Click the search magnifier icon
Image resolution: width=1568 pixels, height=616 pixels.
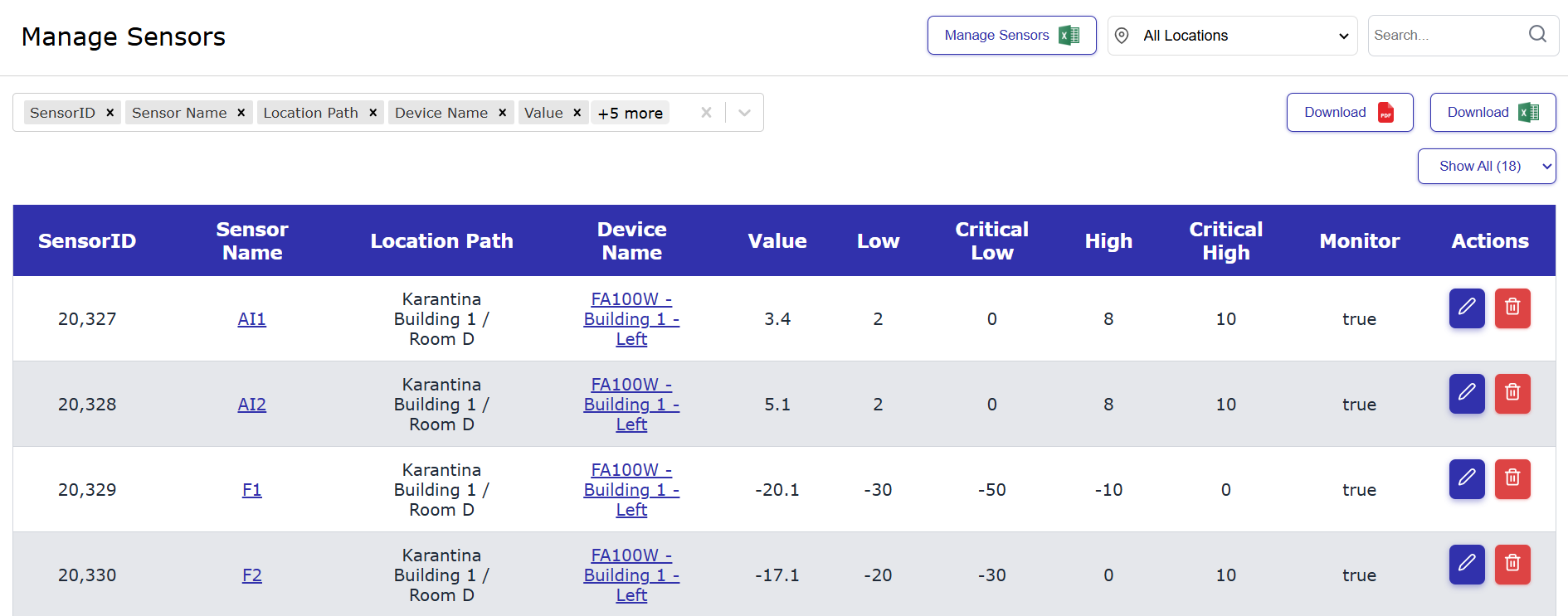click(1537, 35)
